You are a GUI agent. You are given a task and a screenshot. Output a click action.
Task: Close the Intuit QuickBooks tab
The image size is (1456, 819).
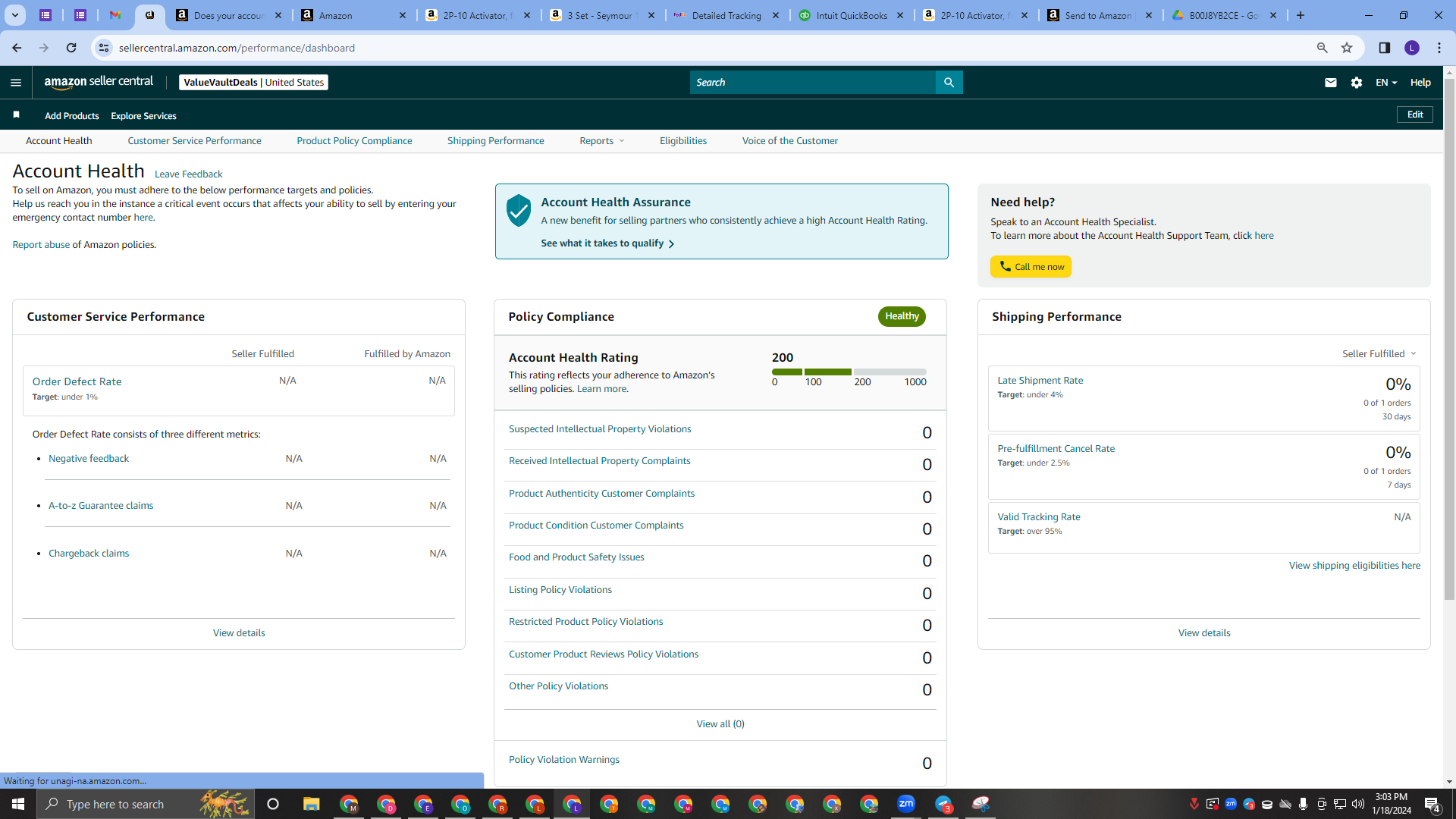click(900, 15)
